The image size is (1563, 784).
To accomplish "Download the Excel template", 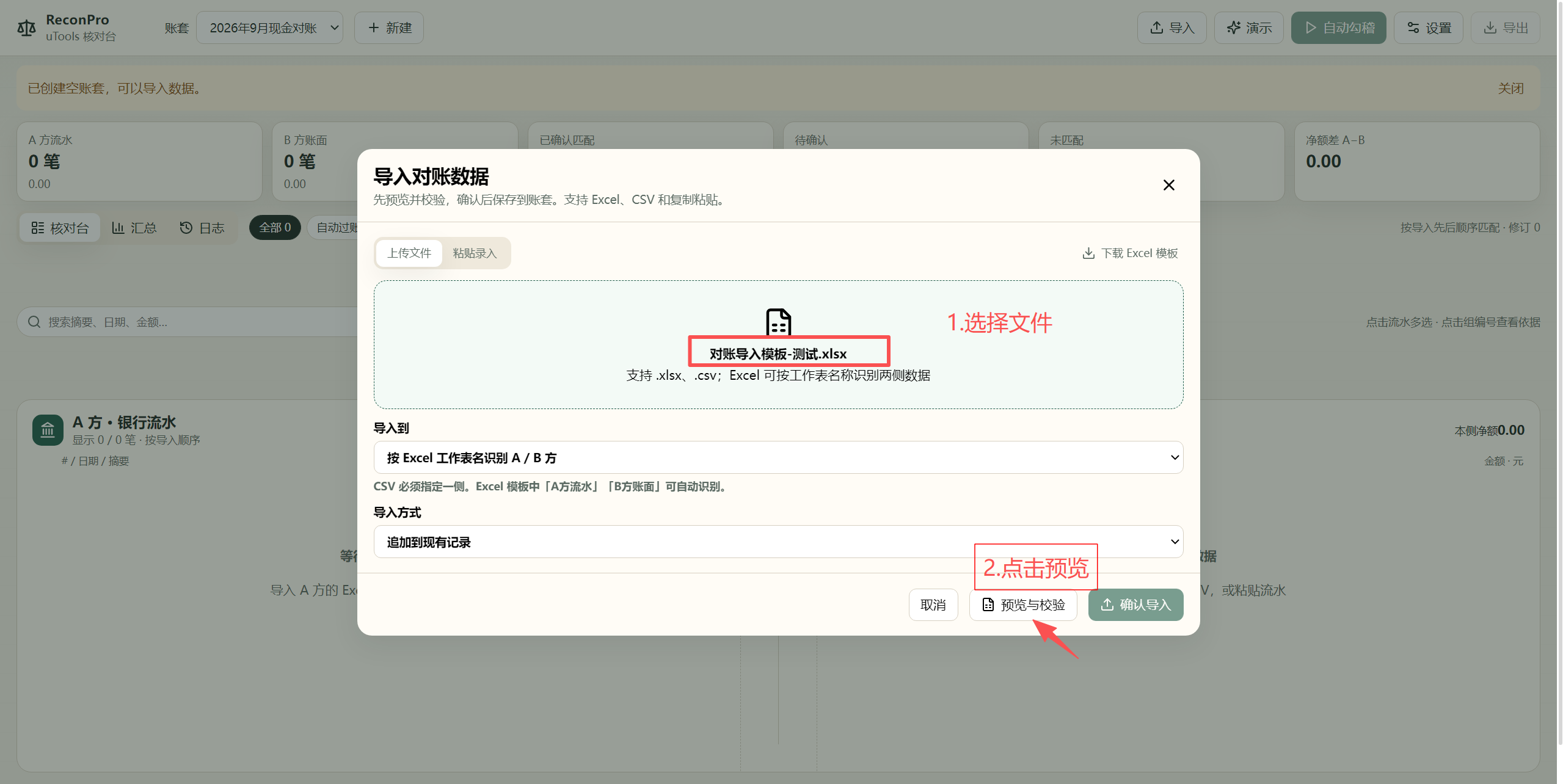I will tap(1130, 253).
